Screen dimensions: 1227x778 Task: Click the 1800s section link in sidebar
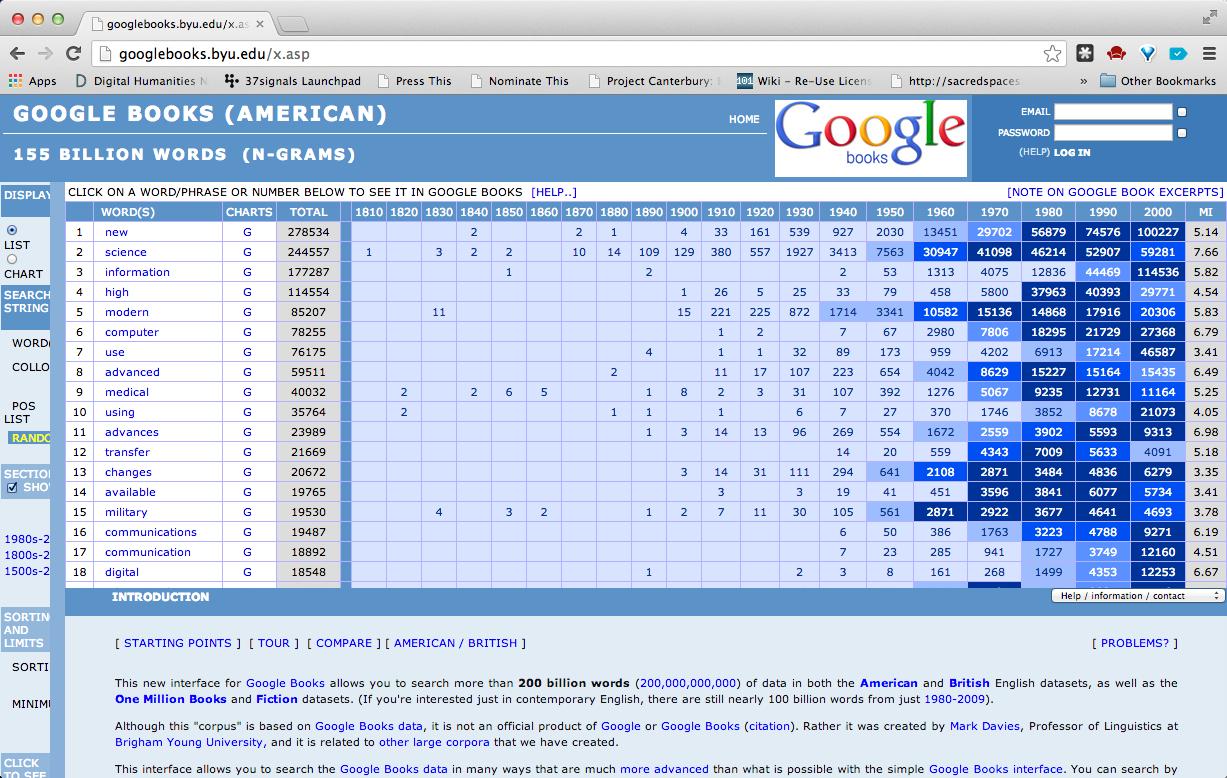click(x=26, y=555)
